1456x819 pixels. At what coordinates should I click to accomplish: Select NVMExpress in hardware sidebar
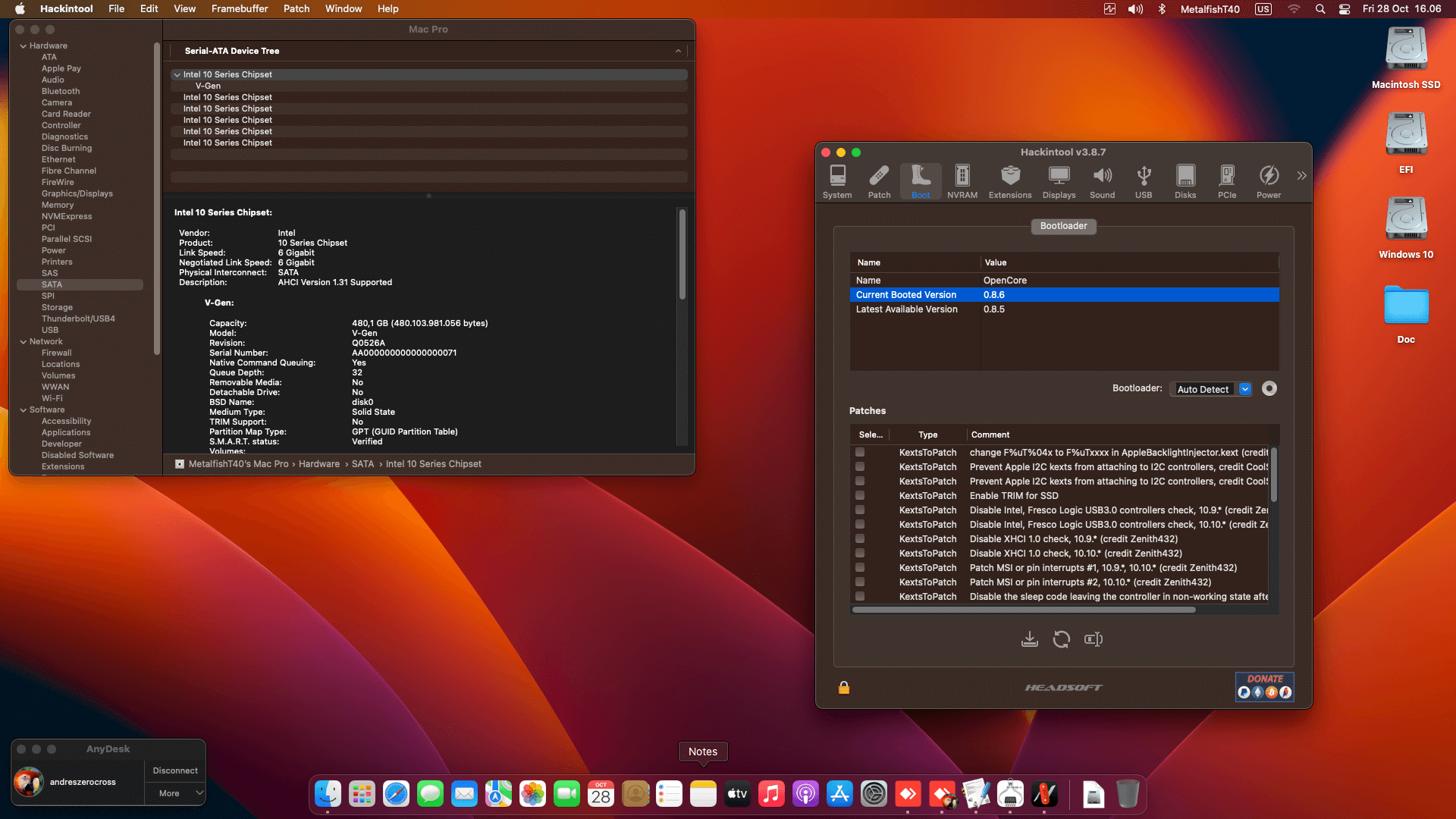point(67,216)
